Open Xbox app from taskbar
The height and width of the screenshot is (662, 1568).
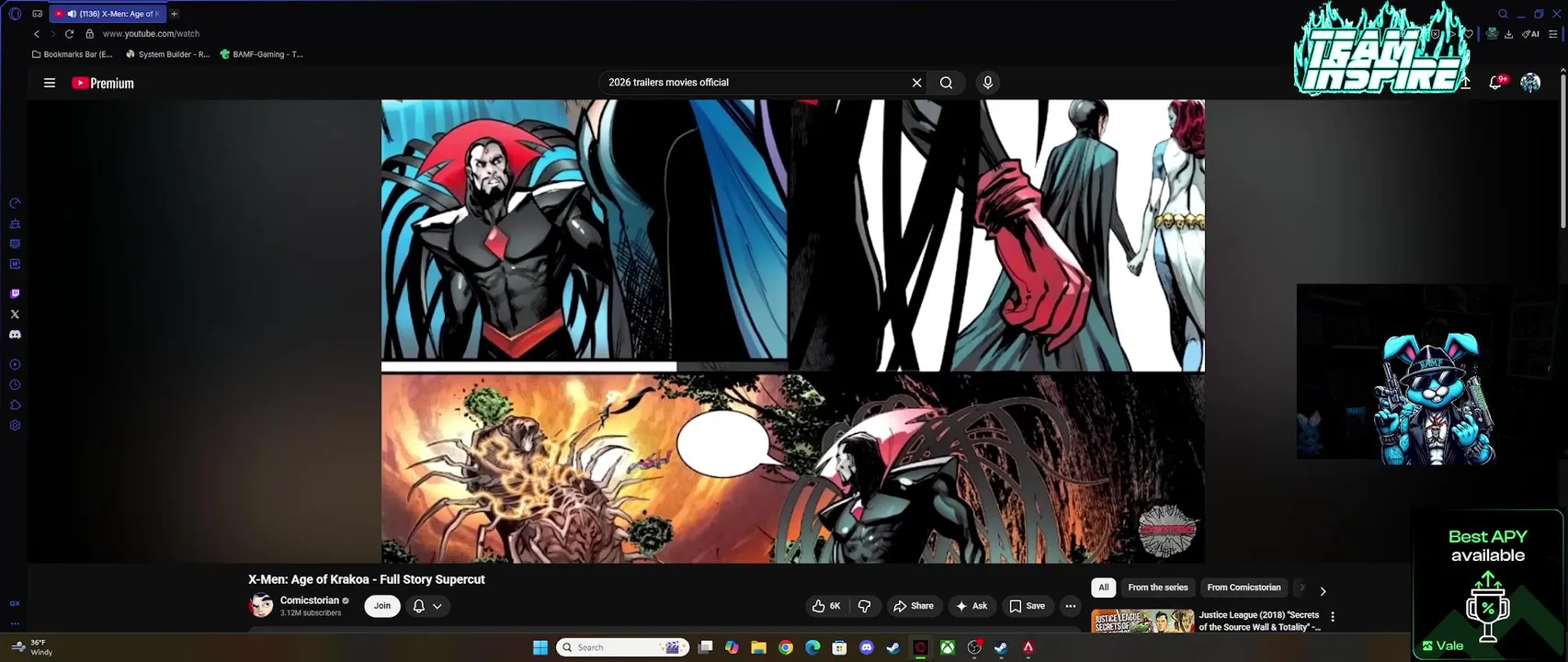[x=947, y=647]
